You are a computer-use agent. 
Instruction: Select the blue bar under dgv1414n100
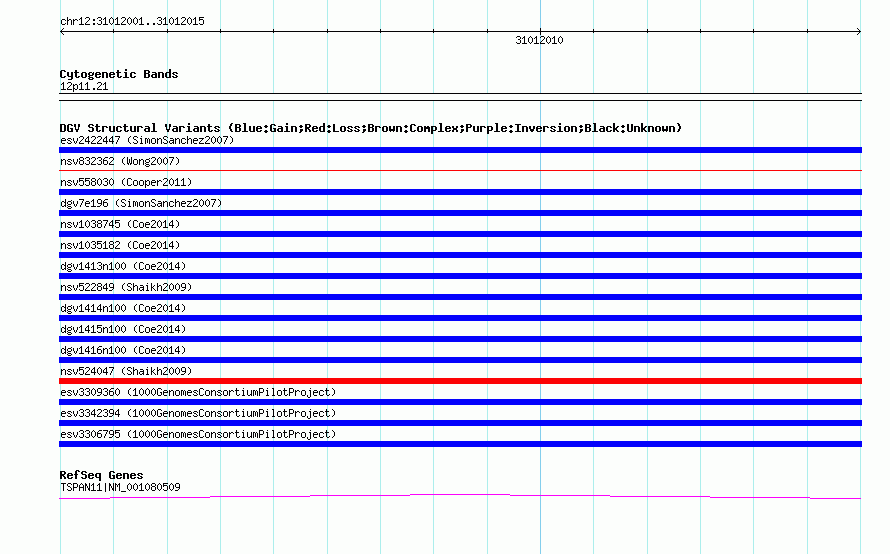(460, 318)
